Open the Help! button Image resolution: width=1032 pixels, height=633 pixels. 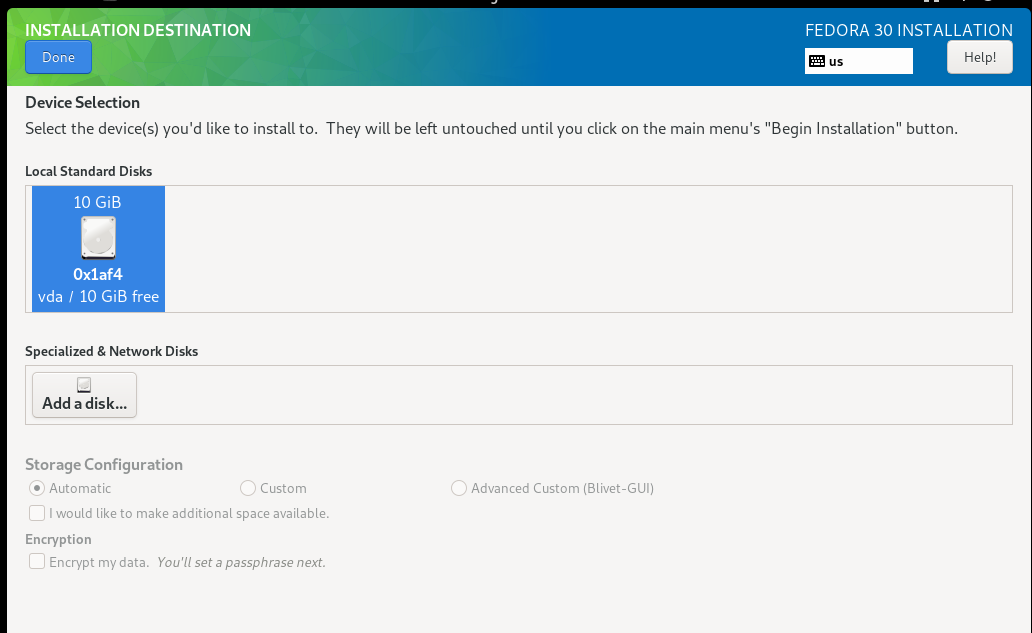(x=979, y=57)
